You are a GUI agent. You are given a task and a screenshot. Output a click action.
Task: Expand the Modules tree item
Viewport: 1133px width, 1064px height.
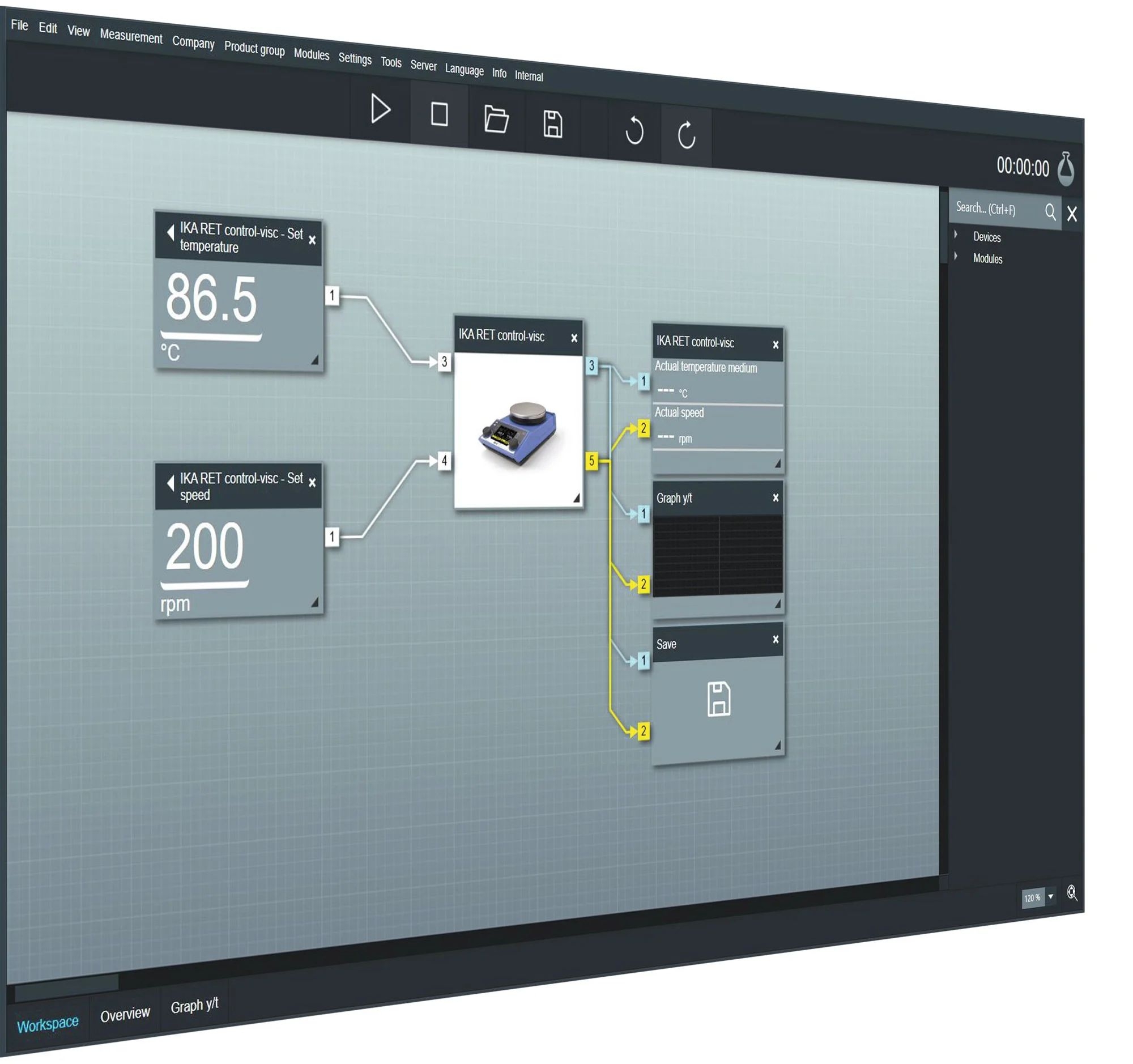956,256
